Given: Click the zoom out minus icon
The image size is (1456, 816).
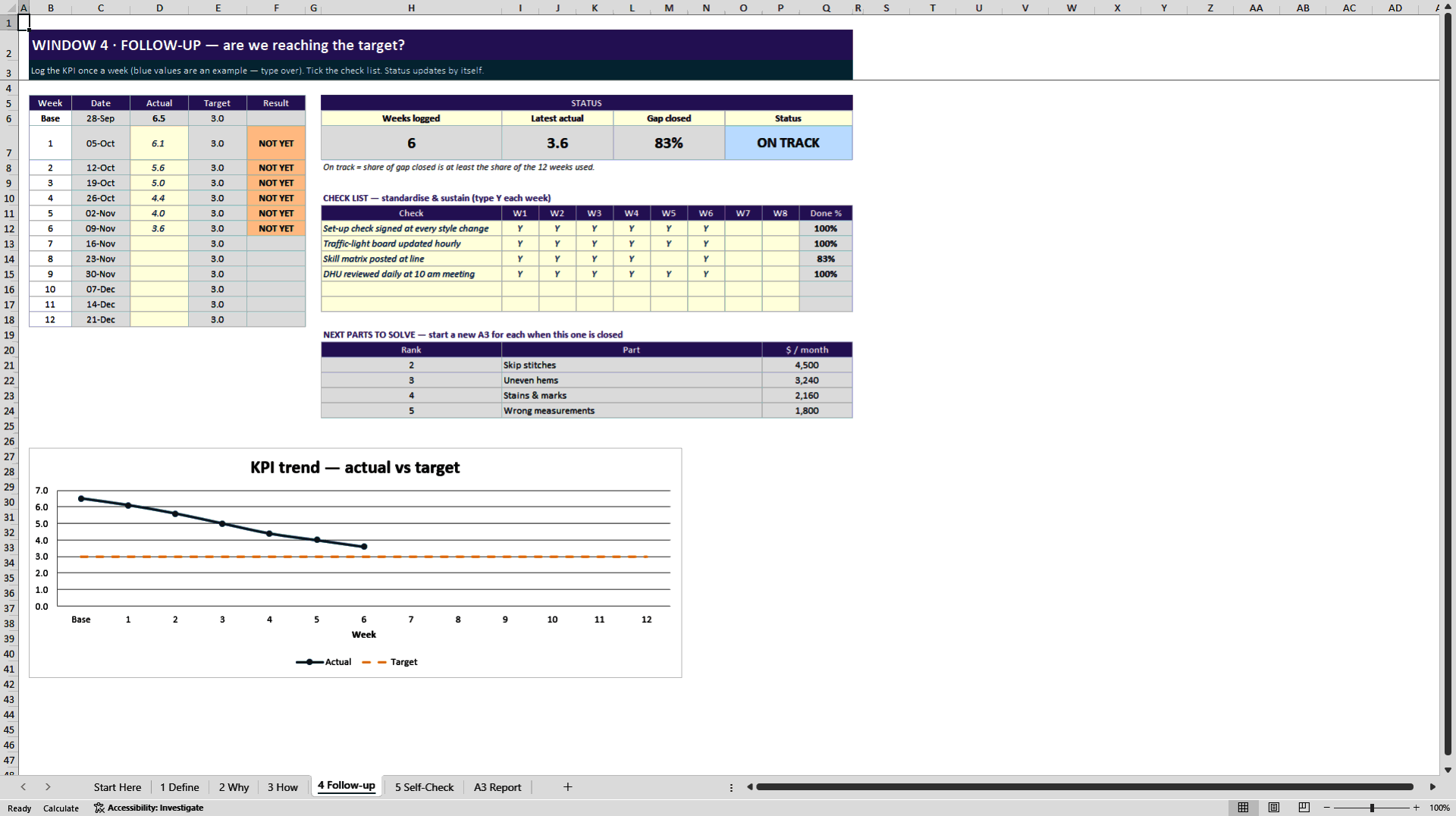Looking at the screenshot, I should [1327, 808].
